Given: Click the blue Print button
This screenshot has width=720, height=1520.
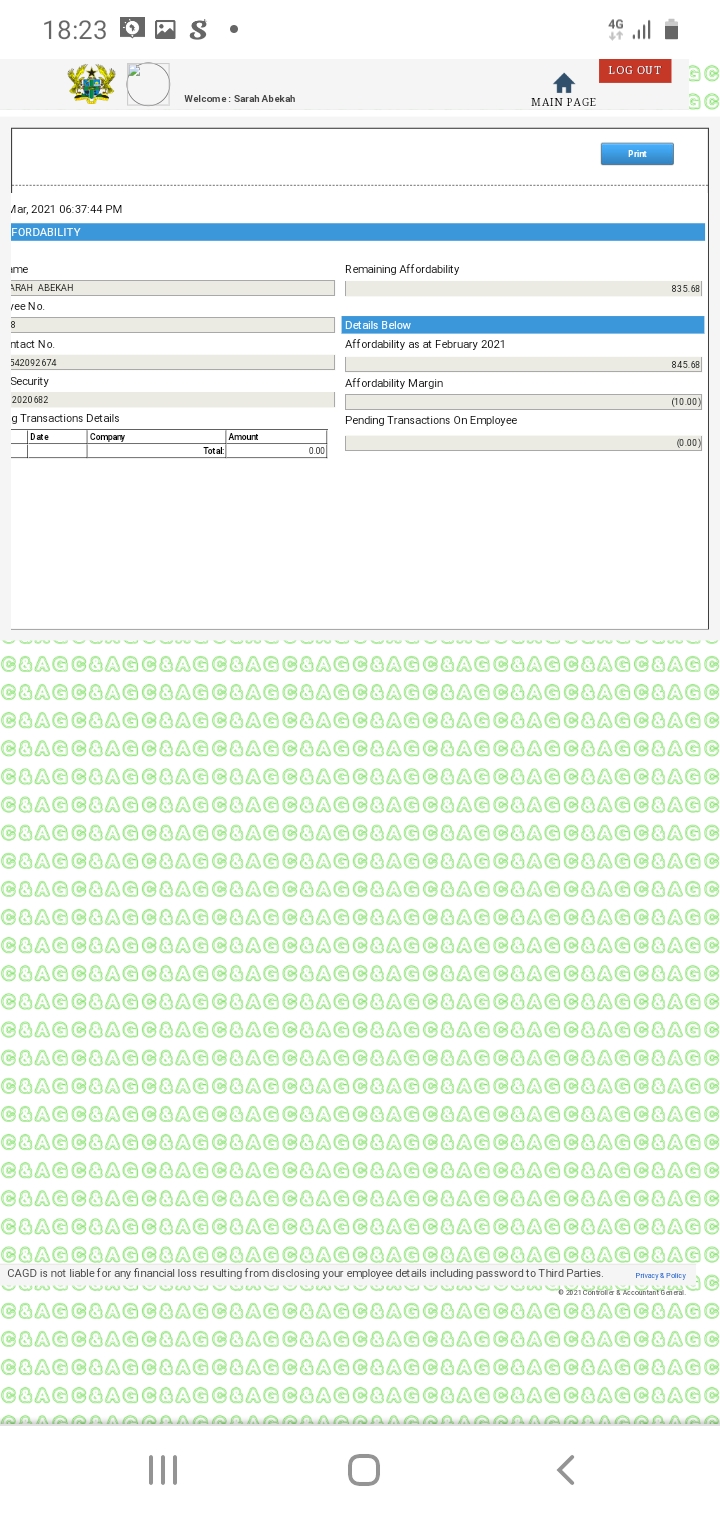Looking at the screenshot, I should point(637,154).
